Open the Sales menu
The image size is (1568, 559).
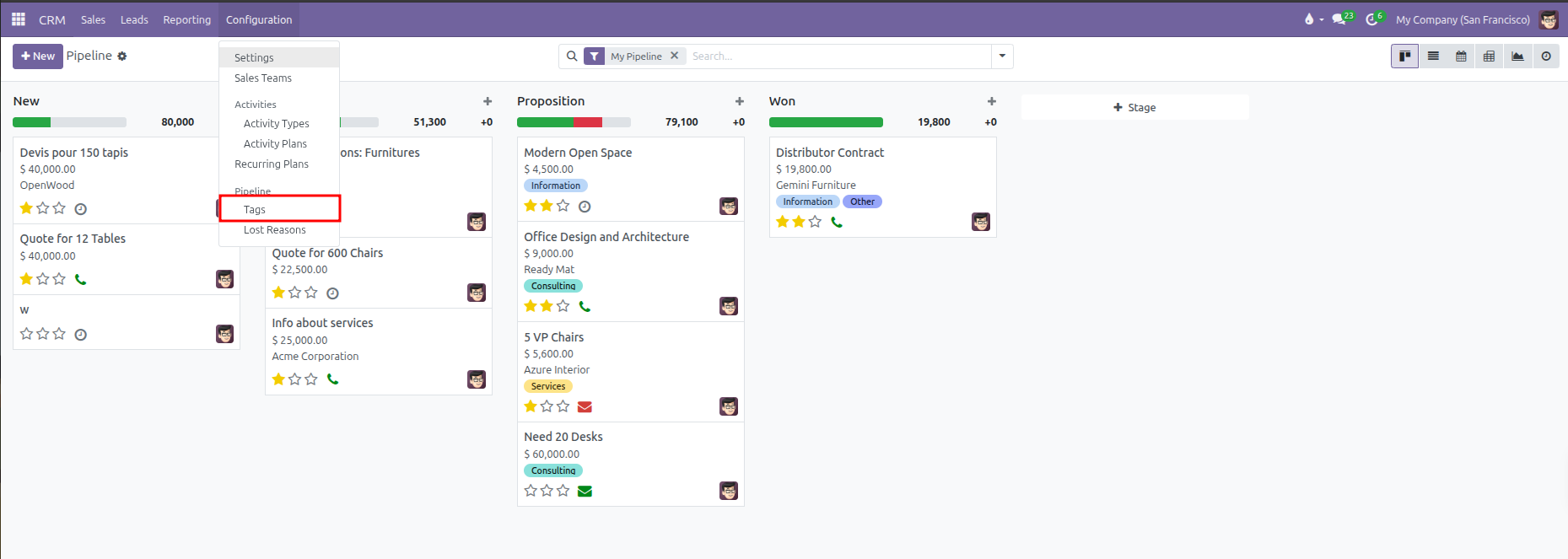(93, 19)
